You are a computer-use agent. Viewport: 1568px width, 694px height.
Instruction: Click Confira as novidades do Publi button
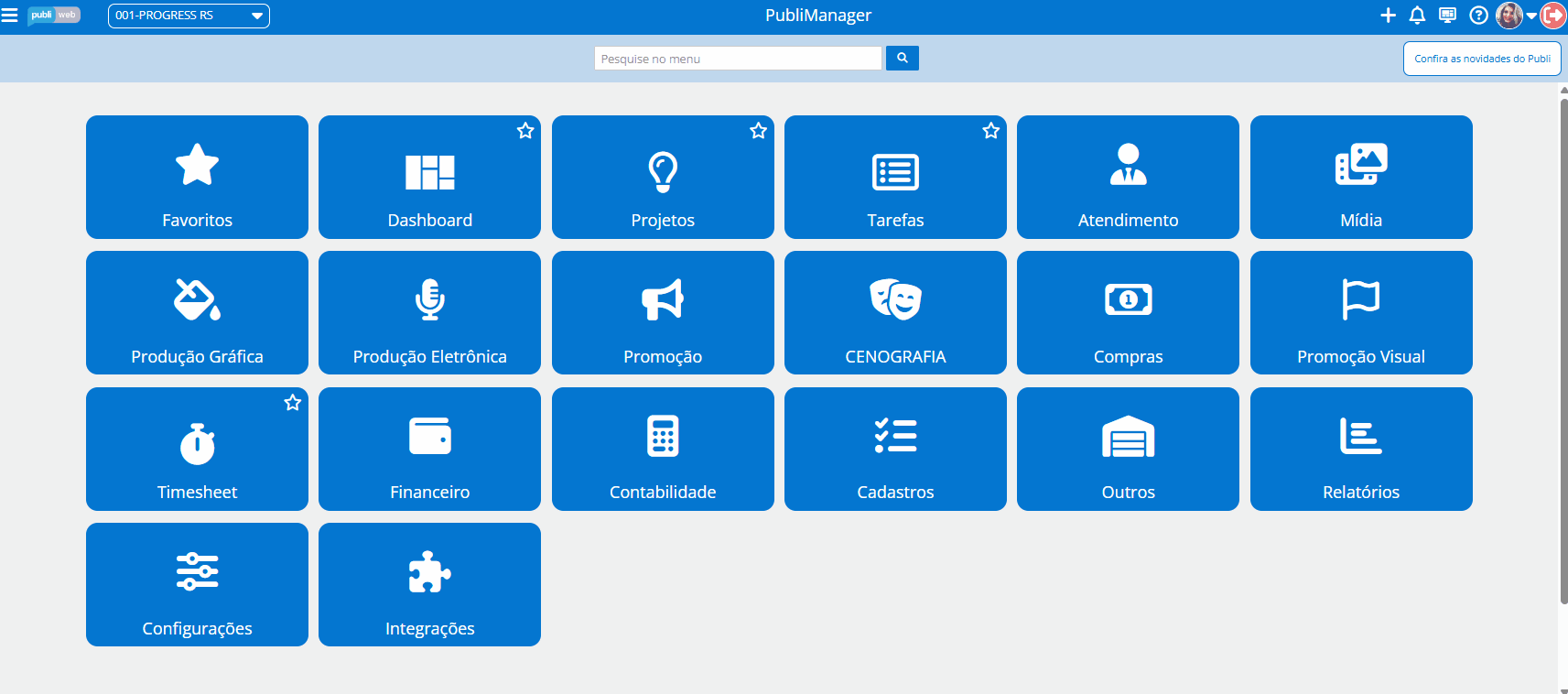coord(1482,59)
